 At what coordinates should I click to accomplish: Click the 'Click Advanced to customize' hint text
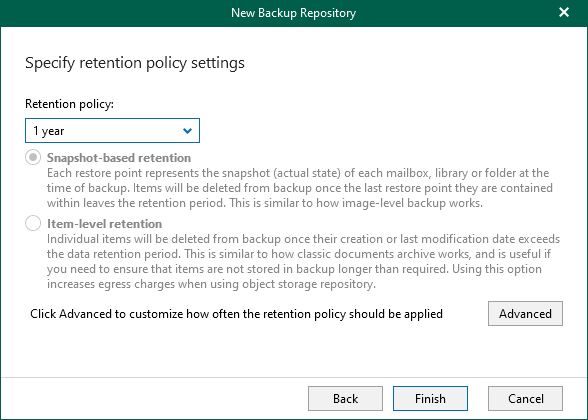pos(236,314)
